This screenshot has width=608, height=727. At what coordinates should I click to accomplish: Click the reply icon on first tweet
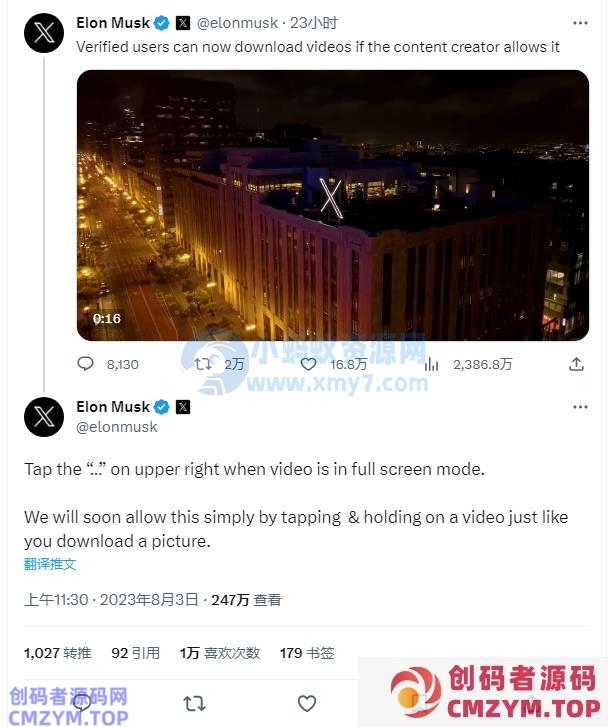click(85, 364)
